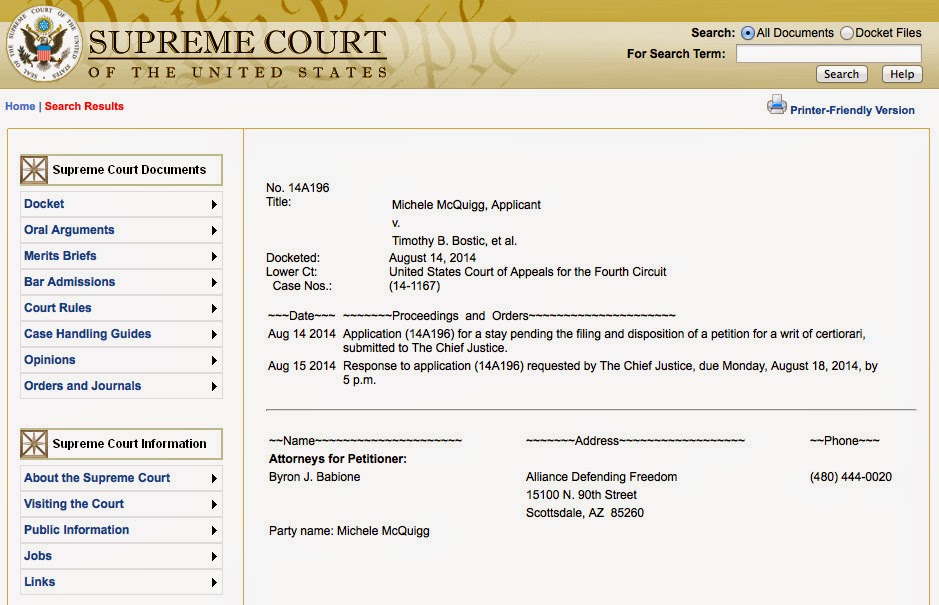
Task: Click the Supreme Court Information header icon
Action: (x=34, y=444)
